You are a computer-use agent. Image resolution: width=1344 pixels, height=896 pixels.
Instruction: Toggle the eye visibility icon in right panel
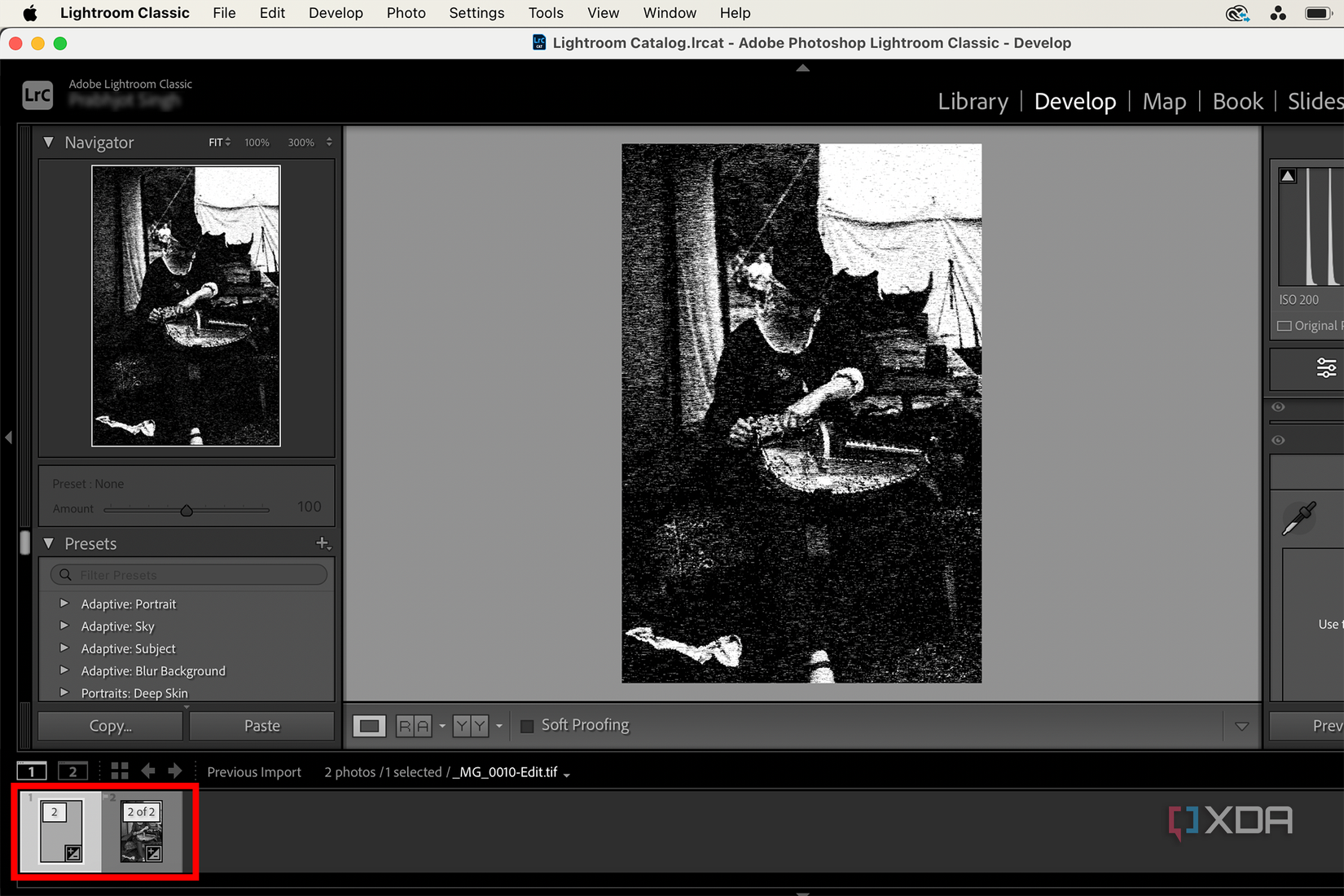(x=1278, y=407)
